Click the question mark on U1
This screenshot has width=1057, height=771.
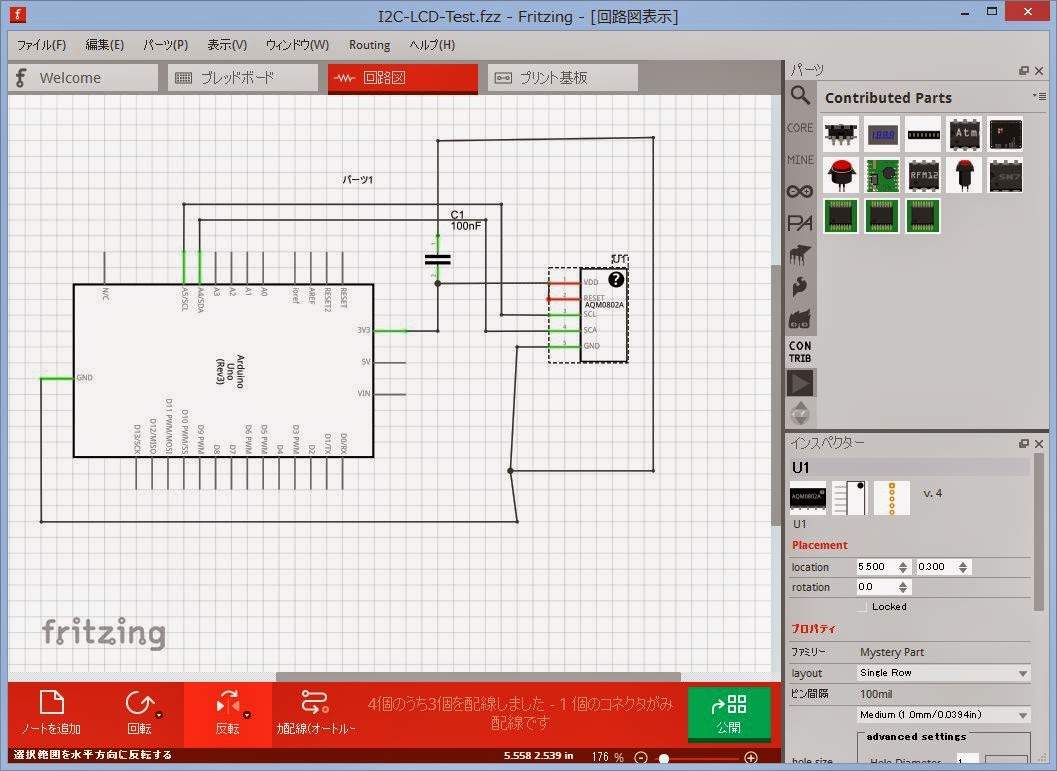click(x=616, y=279)
